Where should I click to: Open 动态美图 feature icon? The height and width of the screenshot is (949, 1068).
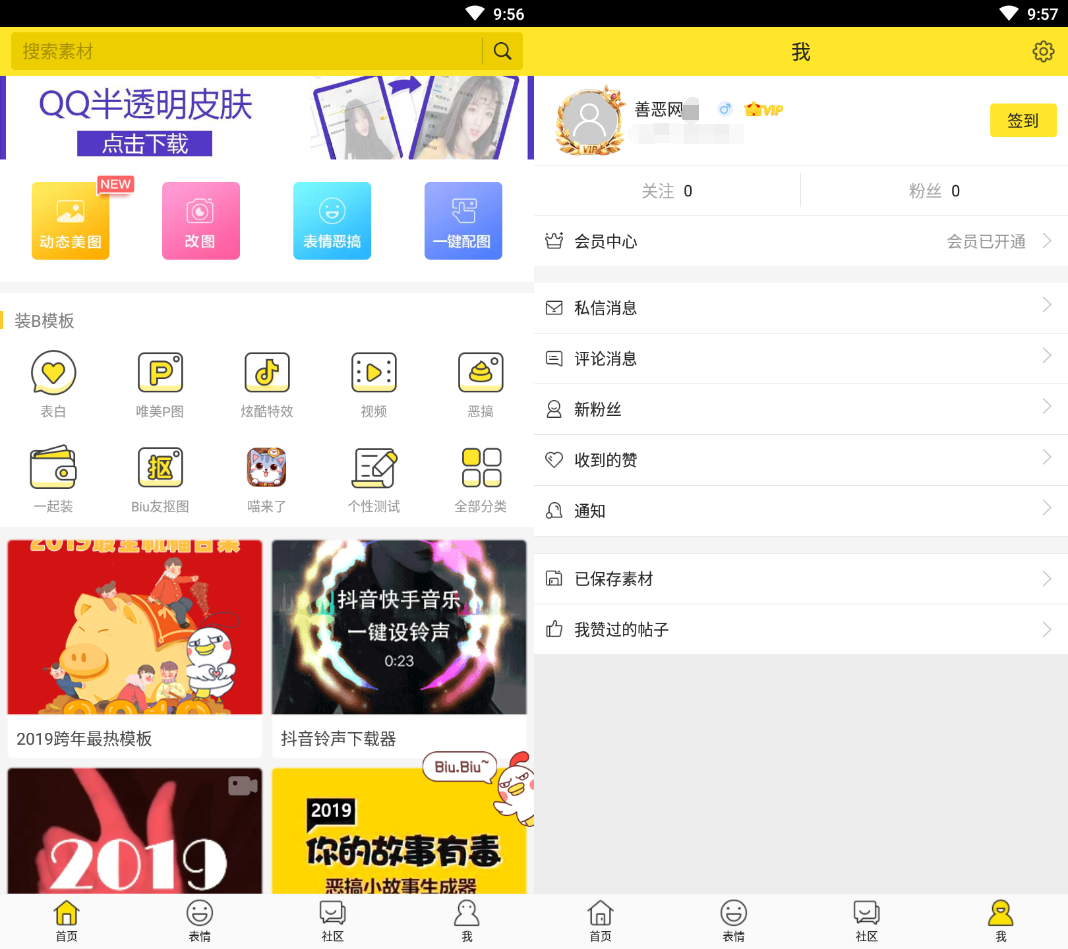coord(70,220)
